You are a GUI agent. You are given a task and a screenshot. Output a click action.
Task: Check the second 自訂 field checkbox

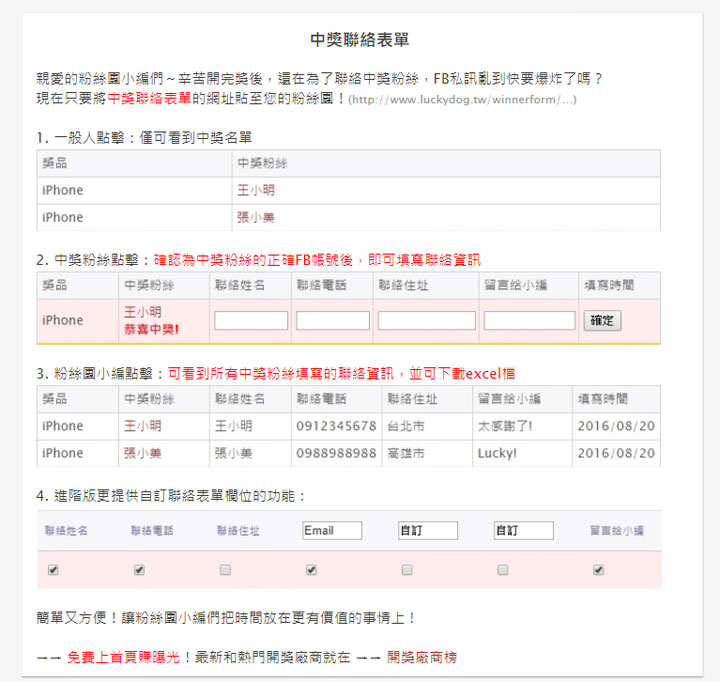503,570
